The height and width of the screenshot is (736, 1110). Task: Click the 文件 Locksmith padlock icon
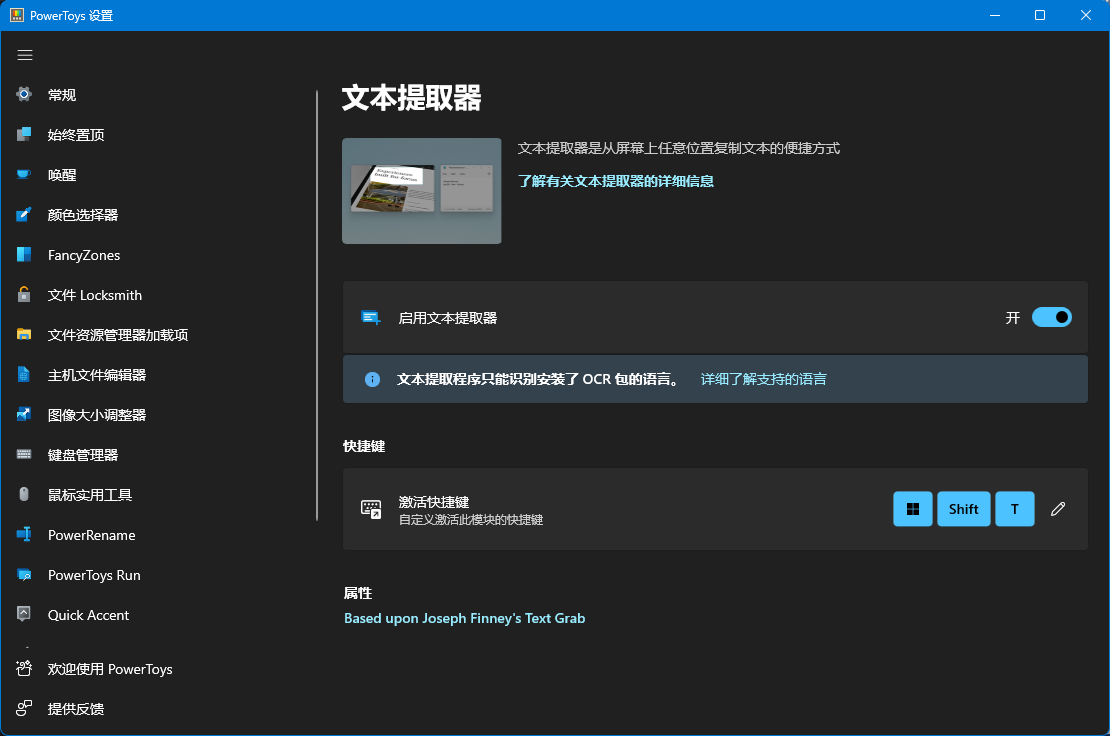coord(24,294)
